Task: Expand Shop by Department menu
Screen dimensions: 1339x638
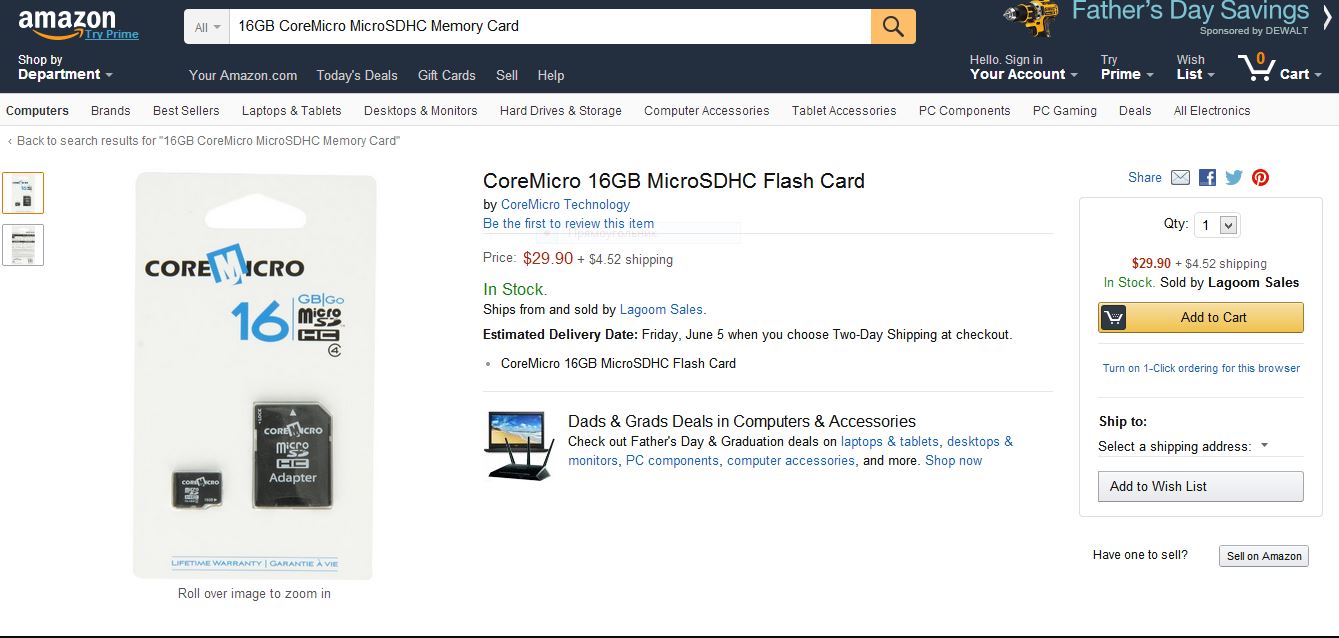Action: [x=65, y=68]
